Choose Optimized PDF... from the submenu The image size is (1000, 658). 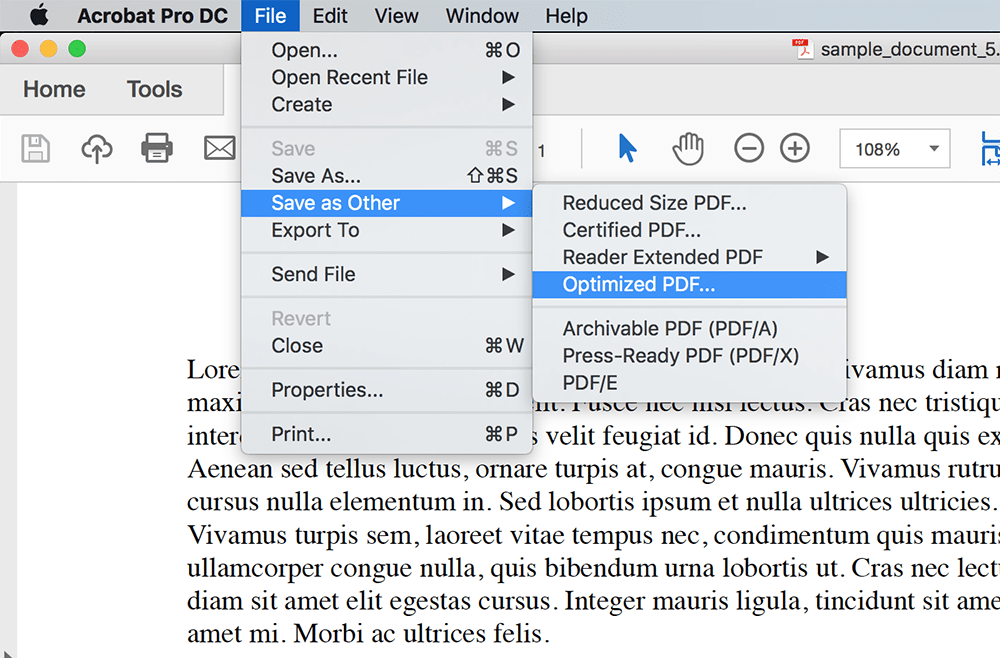[x=689, y=284]
